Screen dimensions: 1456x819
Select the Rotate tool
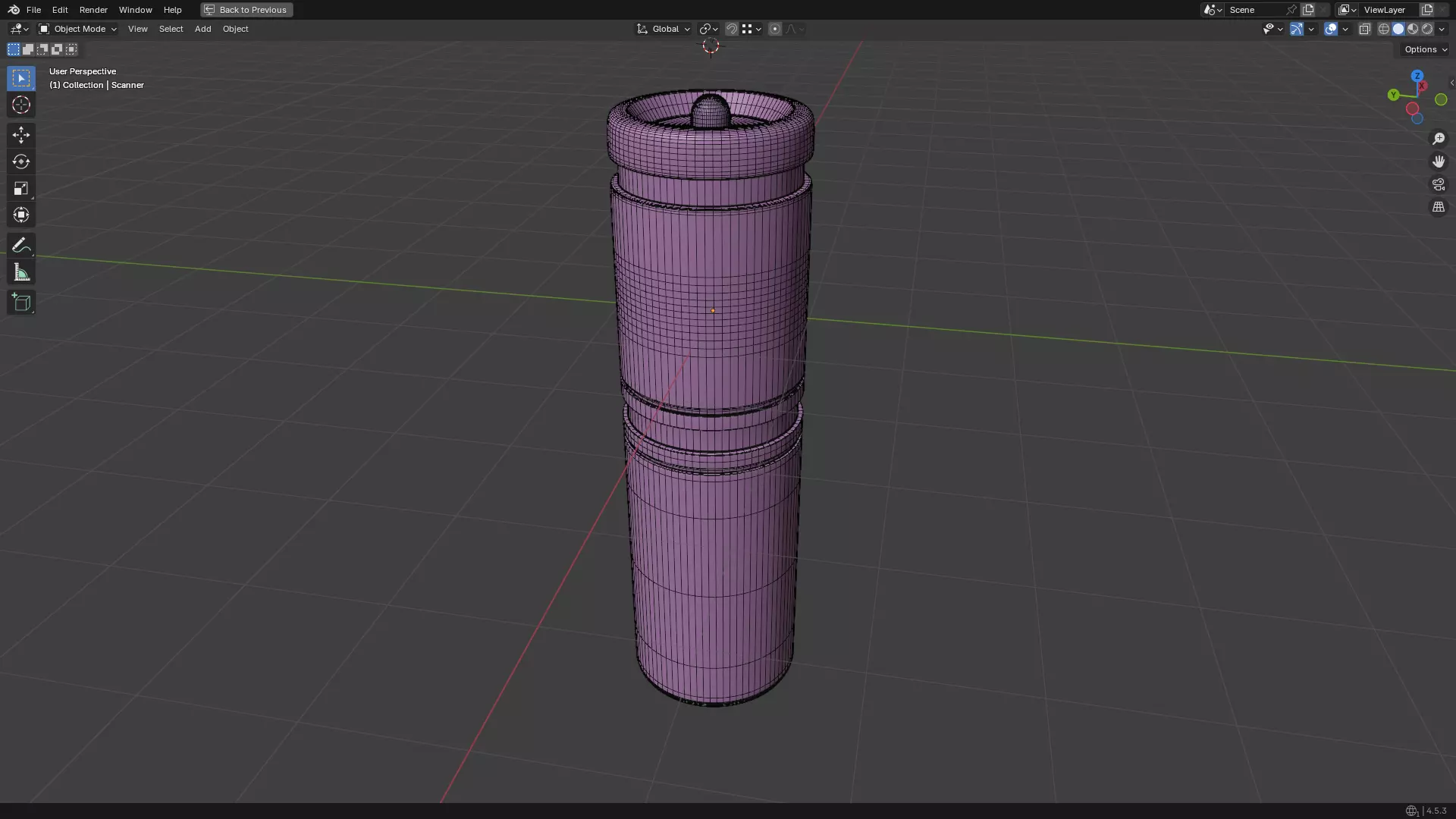click(21, 162)
